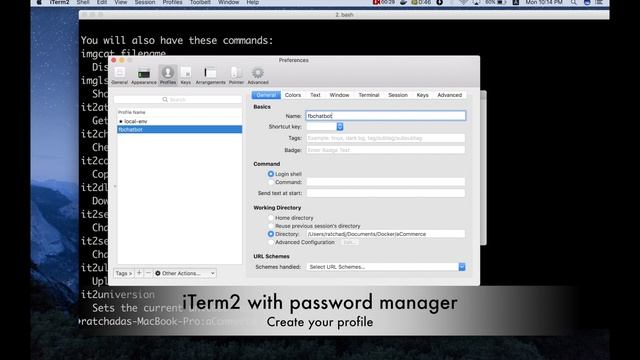Switch to the Window tab
This screenshot has height=360, width=640.
click(x=339, y=95)
